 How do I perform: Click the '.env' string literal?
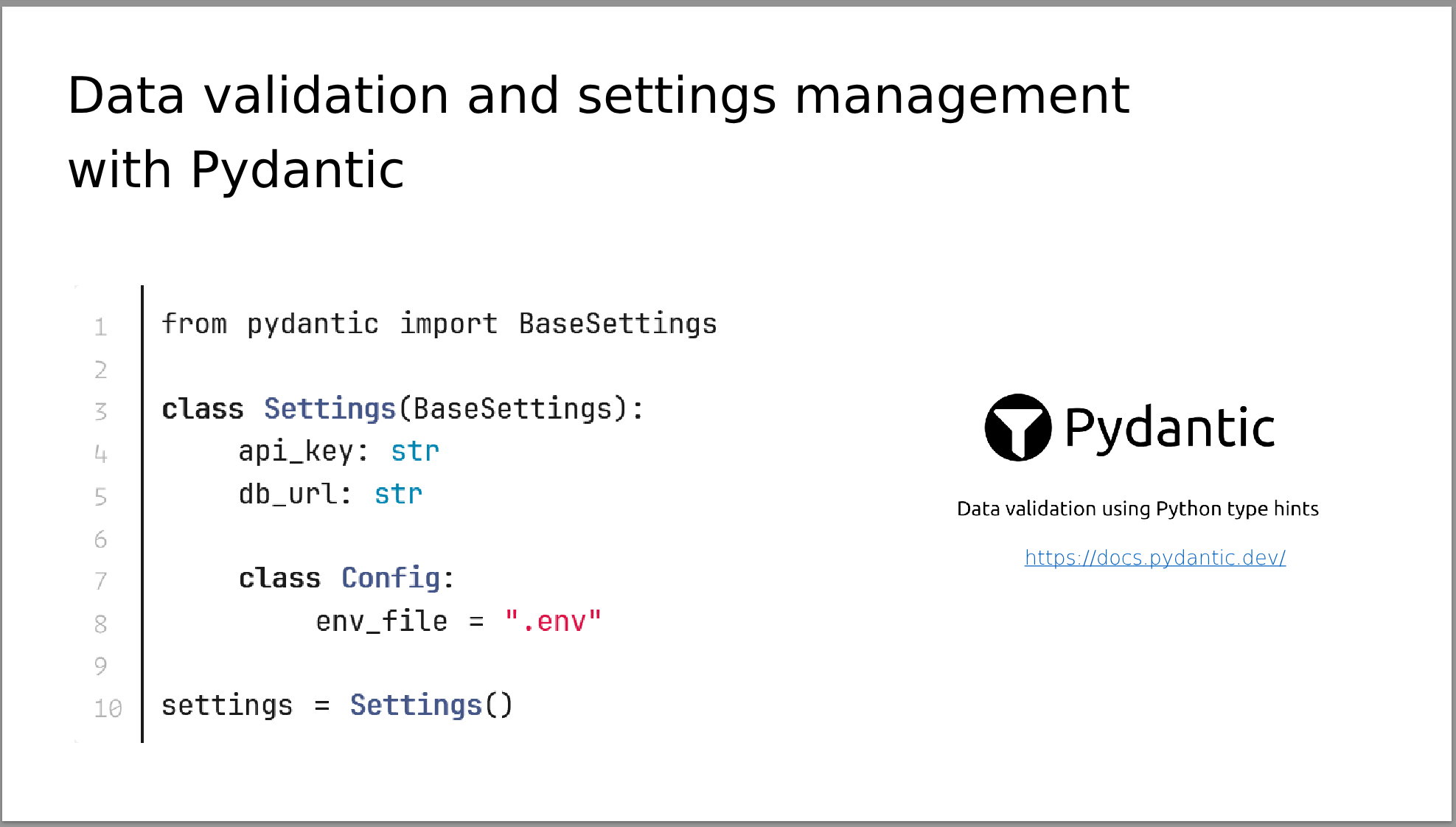point(553,621)
